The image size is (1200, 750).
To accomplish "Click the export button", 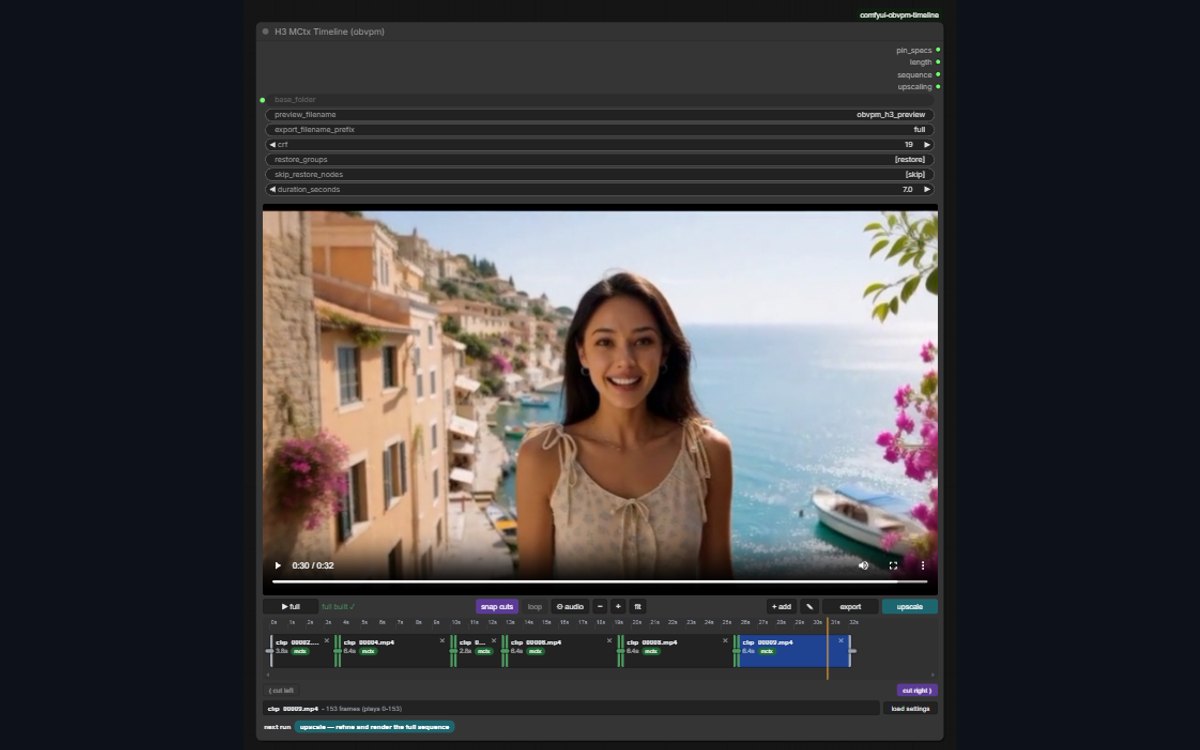I will tap(850, 606).
